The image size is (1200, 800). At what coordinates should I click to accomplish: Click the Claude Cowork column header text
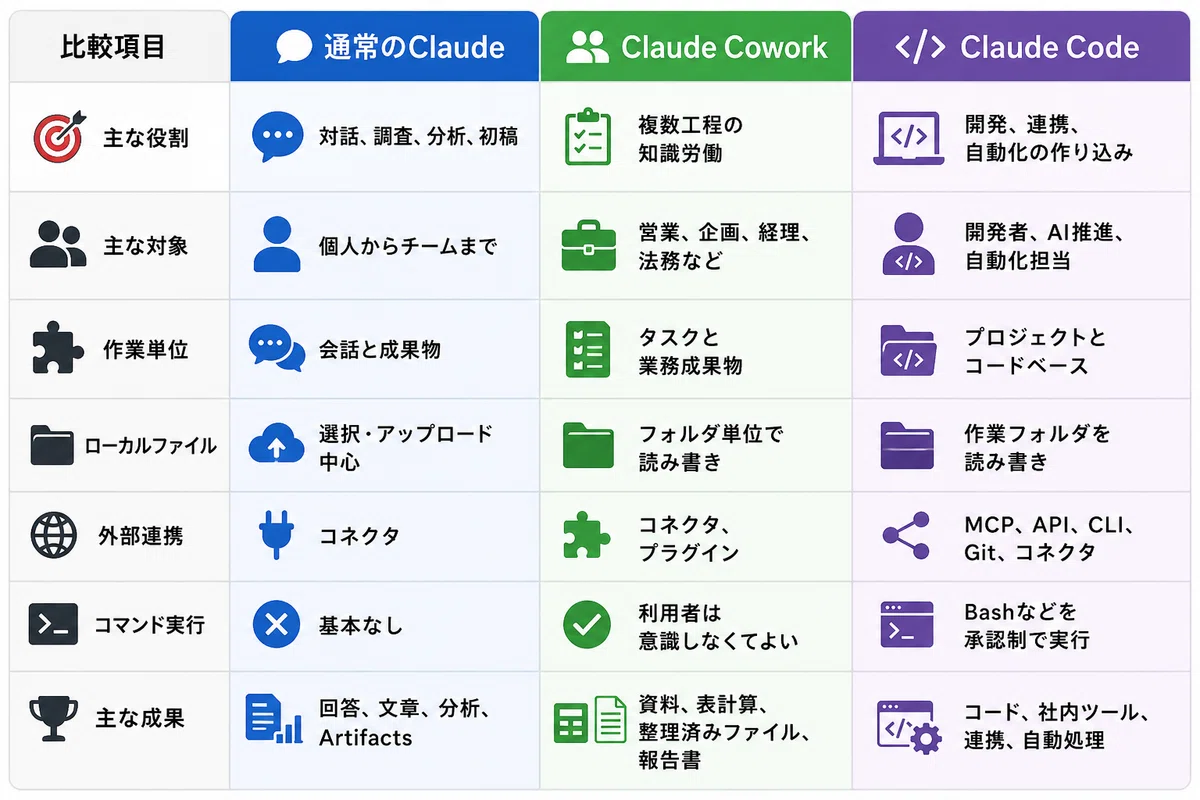tap(724, 47)
